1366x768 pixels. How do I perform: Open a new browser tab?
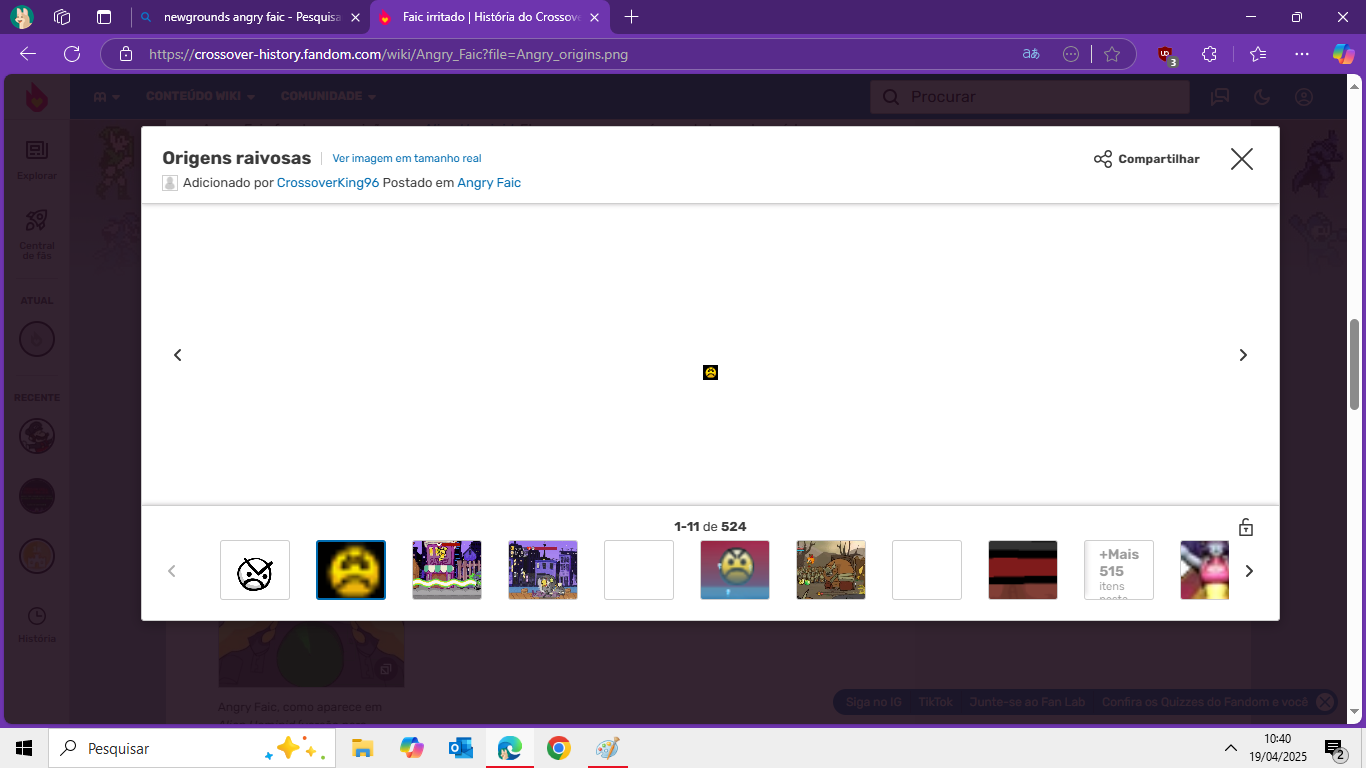[x=631, y=17]
